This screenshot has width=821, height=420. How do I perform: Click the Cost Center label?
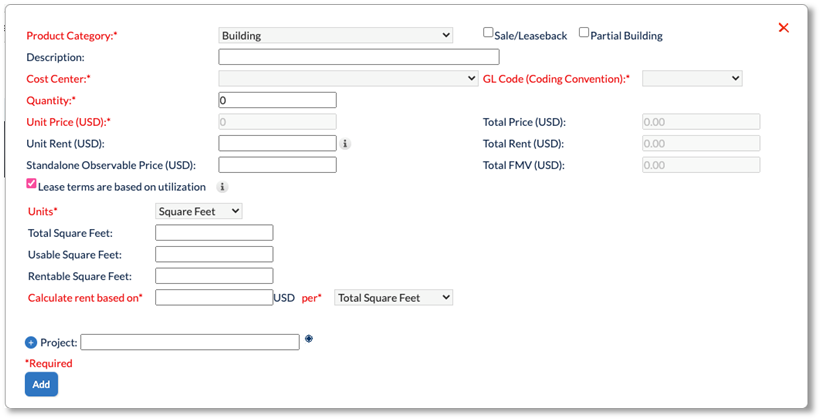coord(59,79)
